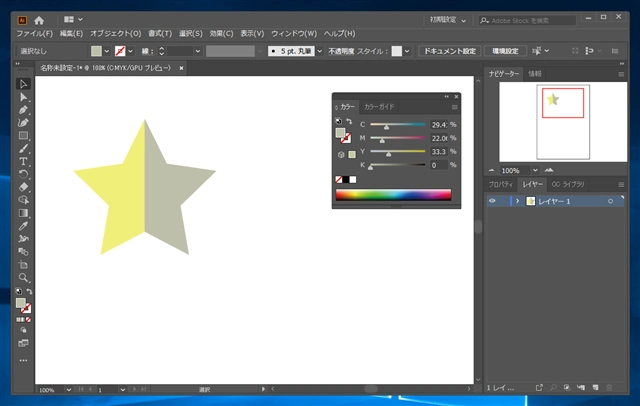The height and width of the screenshot is (406, 640).
Task: Open the 5 pt. 丸筆 brush dropdown
Action: coord(320,51)
